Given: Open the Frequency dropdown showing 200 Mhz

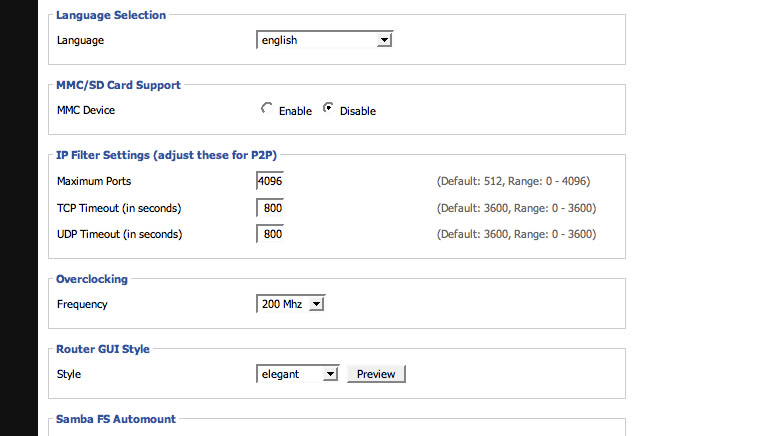Looking at the screenshot, I should [x=291, y=304].
